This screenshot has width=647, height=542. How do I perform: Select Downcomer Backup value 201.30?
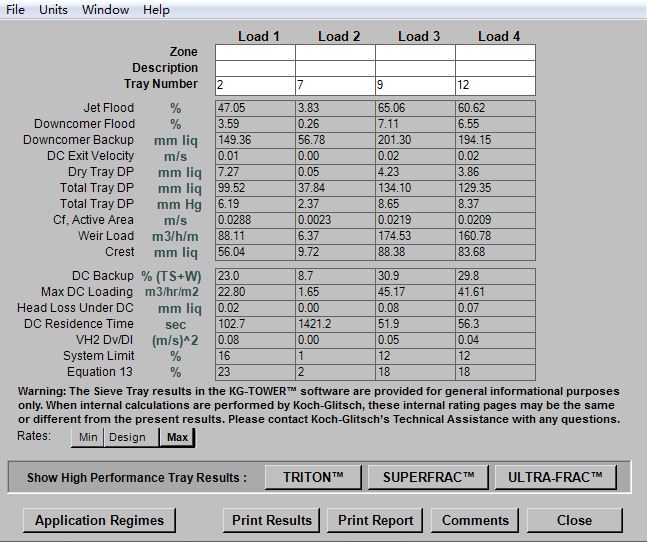pos(416,140)
